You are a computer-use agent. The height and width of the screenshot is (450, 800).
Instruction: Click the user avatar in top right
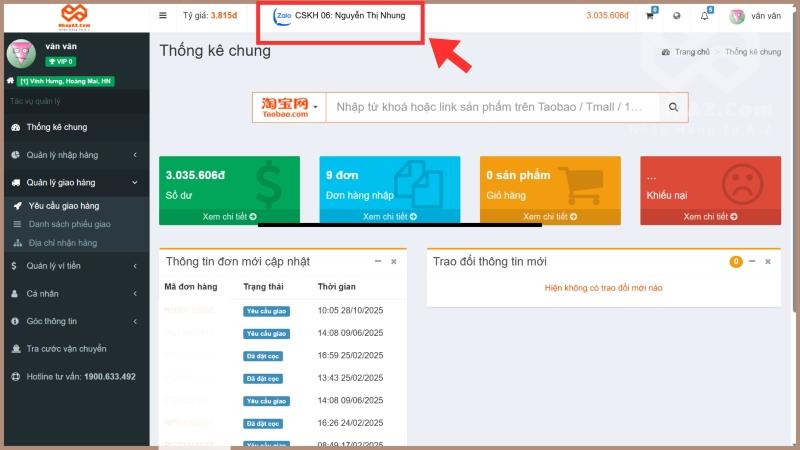[737, 16]
